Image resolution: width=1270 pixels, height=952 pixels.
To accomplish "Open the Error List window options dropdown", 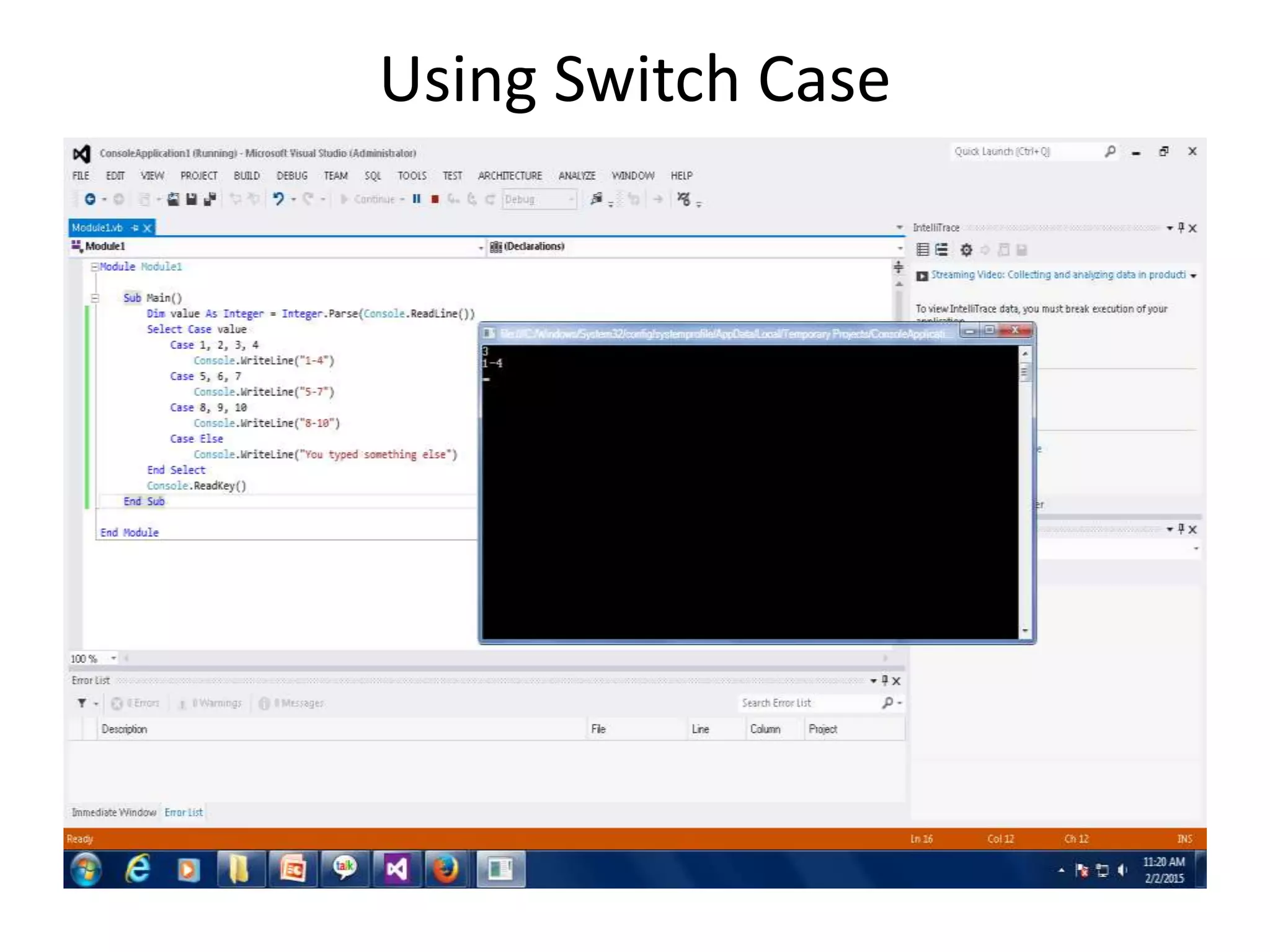I will (x=873, y=681).
